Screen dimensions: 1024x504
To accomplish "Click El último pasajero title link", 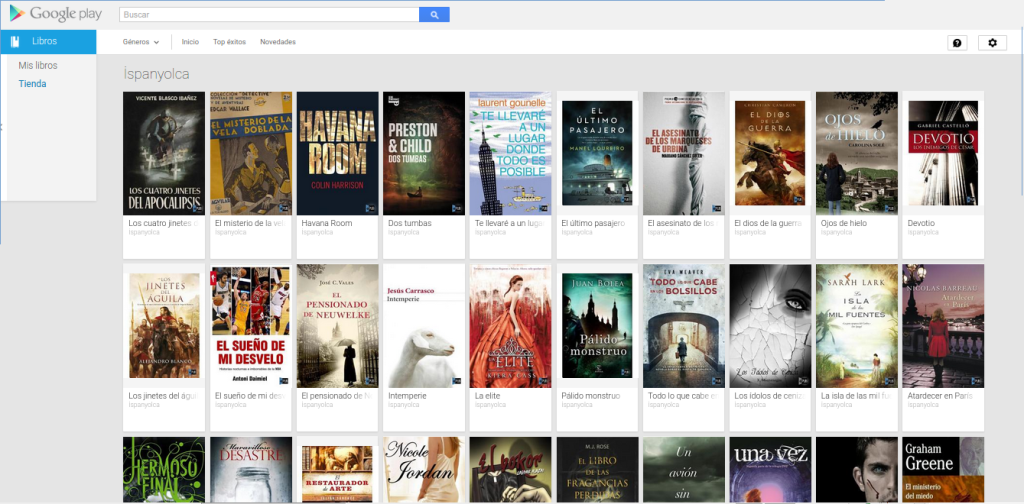I will (x=593, y=223).
